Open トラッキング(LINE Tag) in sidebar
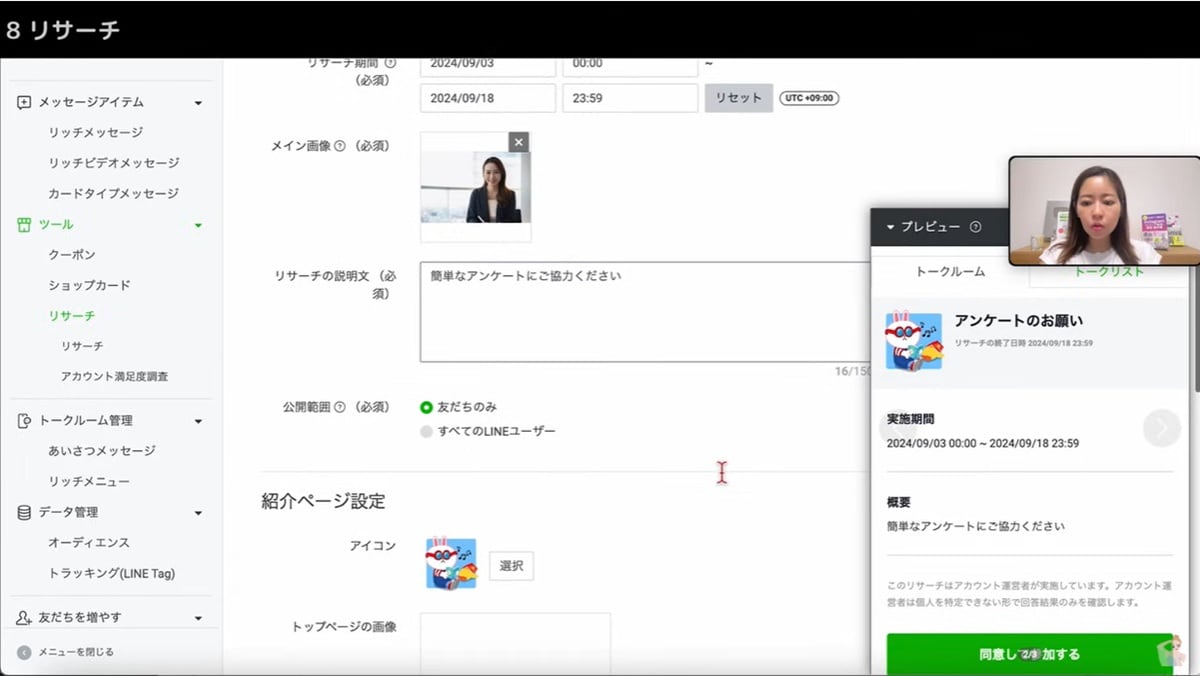Screen dimensions: 1200x676 coord(112,574)
